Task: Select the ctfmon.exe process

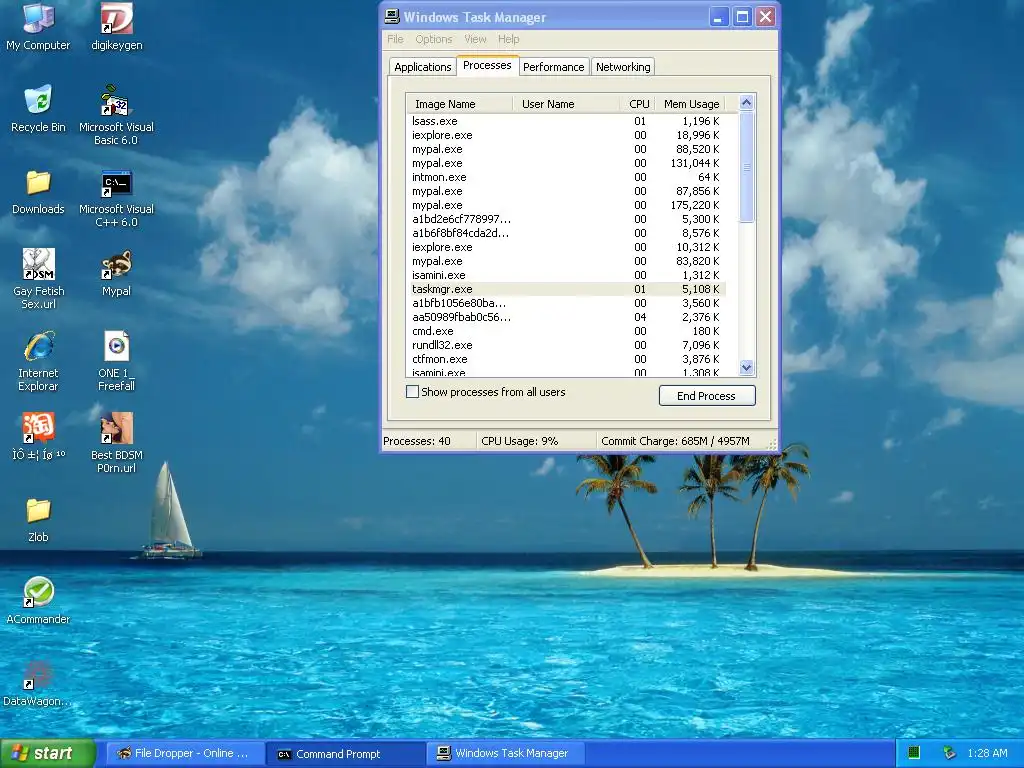Action: pyautogui.click(x=566, y=359)
